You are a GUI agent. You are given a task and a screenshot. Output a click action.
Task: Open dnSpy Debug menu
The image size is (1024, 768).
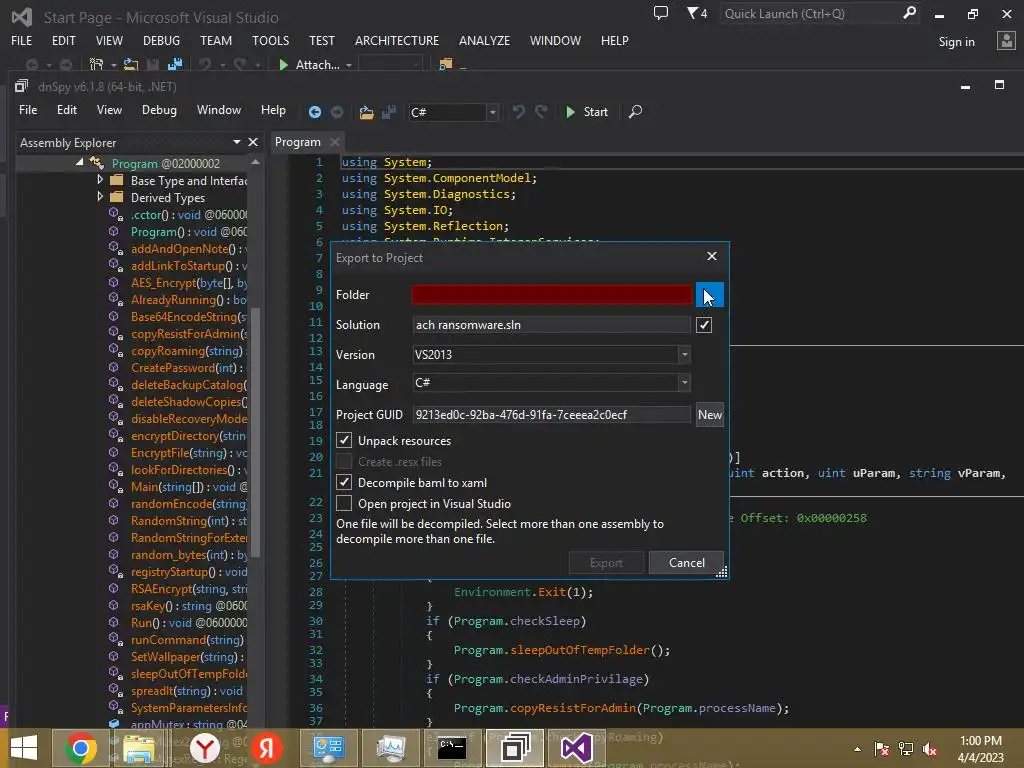[x=159, y=110]
